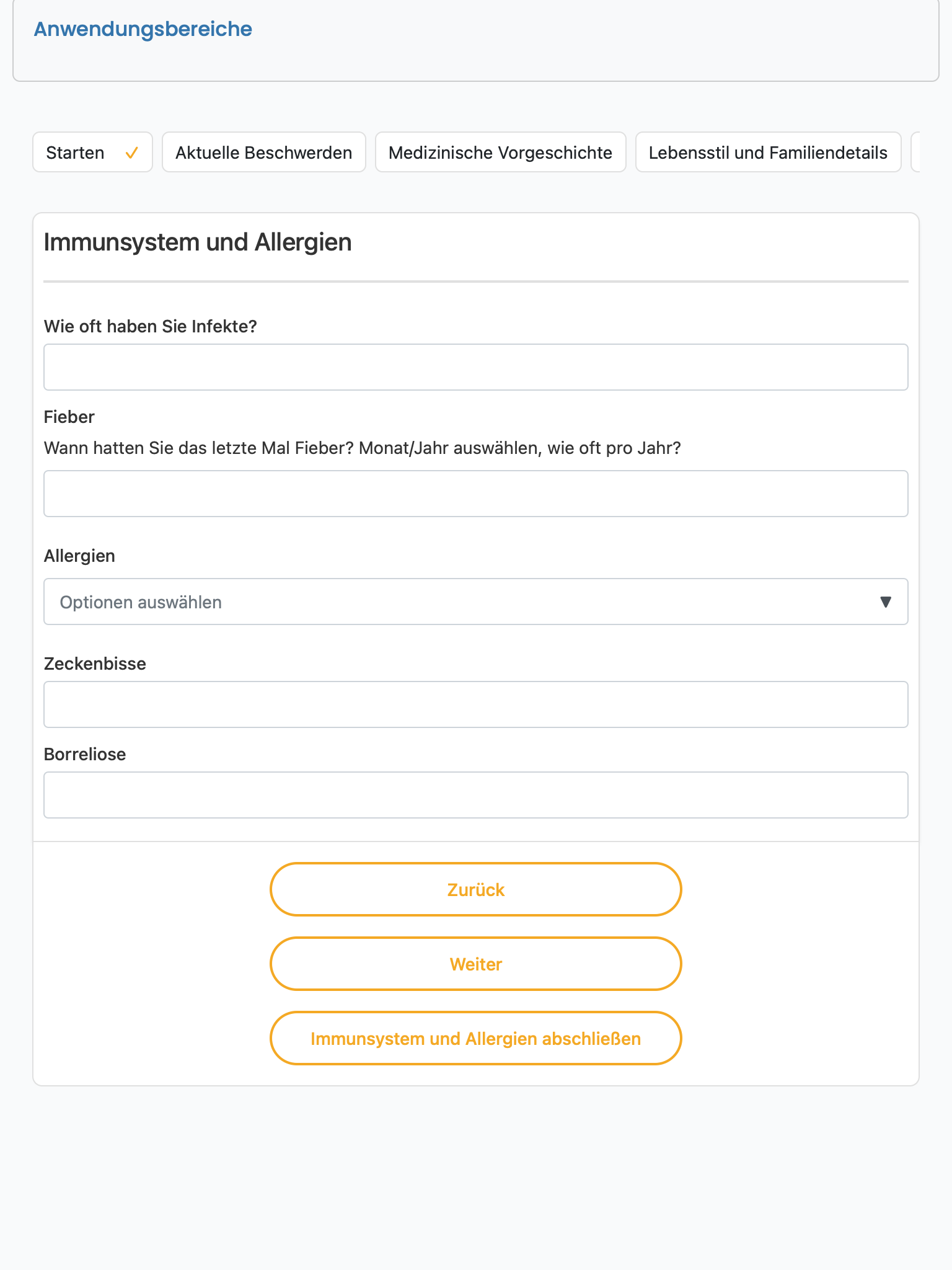This screenshot has width=952, height=1270.
Task: Click the 'Zeckenbisse' field label
Action: pos(95,664)
